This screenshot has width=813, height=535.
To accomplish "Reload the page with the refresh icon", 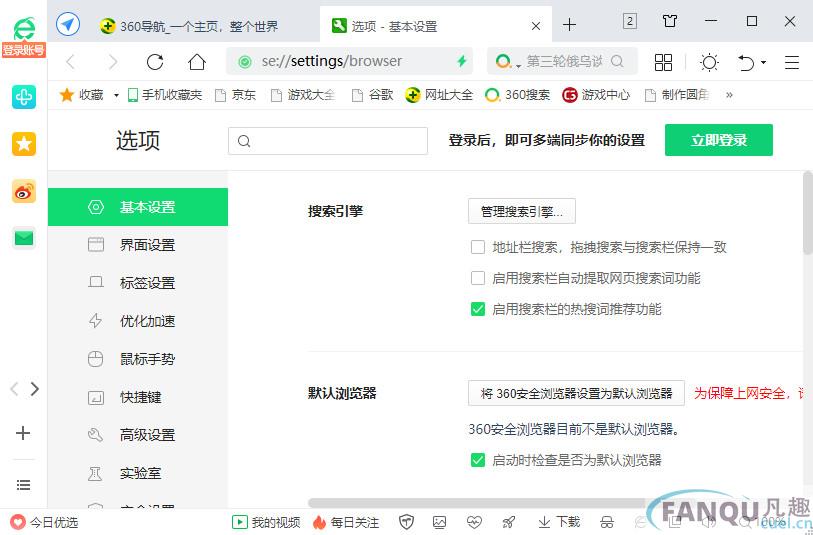I will tap(155, 62).
